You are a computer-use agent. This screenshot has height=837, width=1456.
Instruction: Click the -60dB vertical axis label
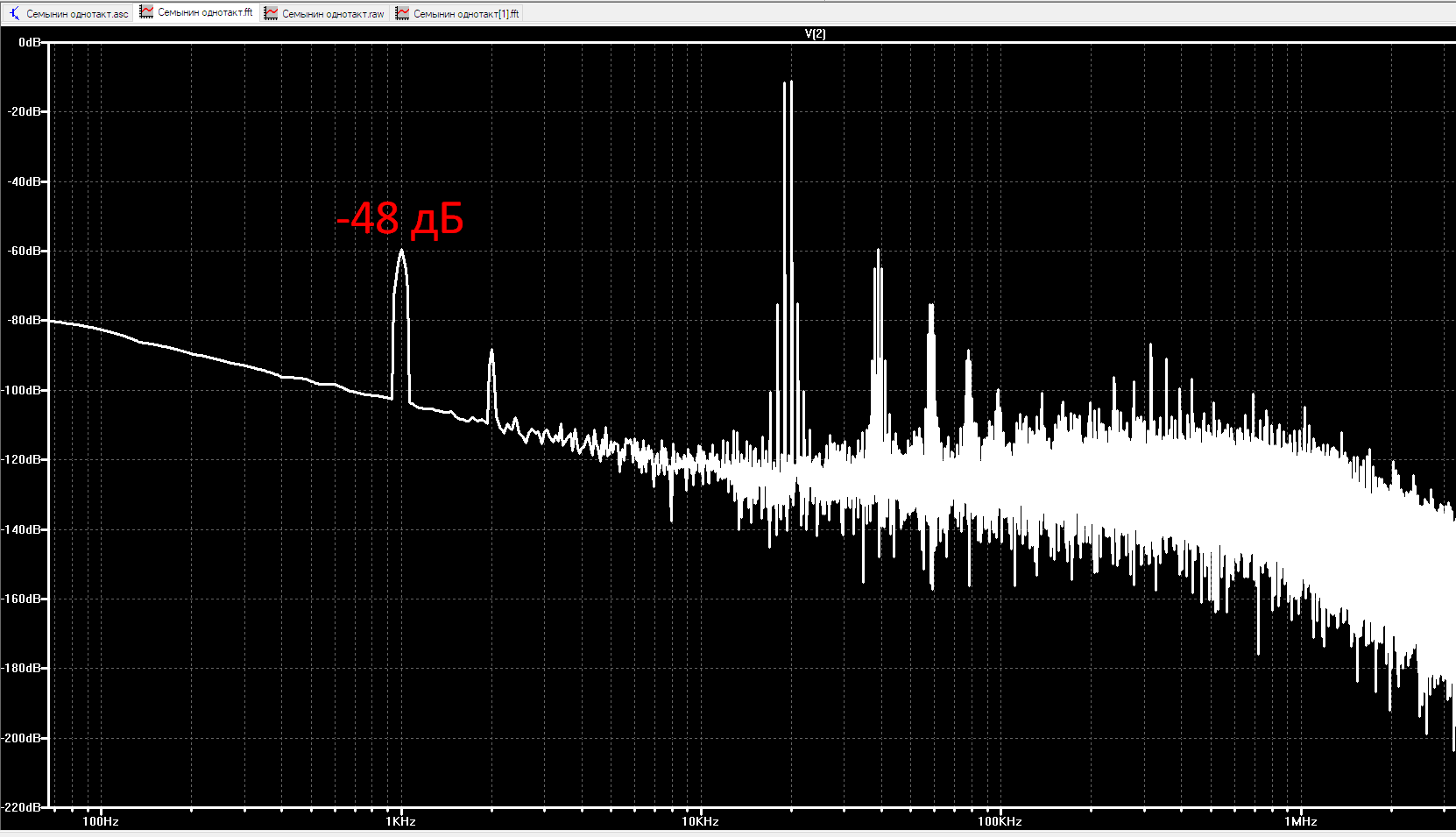pos(24,251)
